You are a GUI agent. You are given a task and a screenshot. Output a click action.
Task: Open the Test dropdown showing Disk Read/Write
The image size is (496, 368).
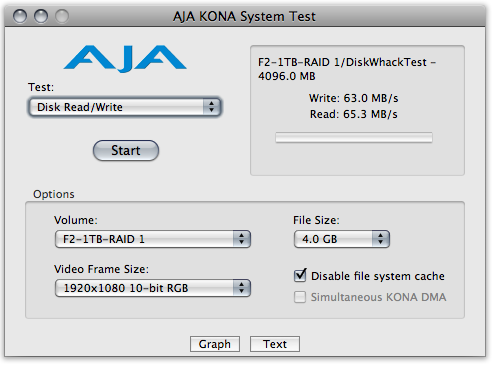tap(125, 107)
